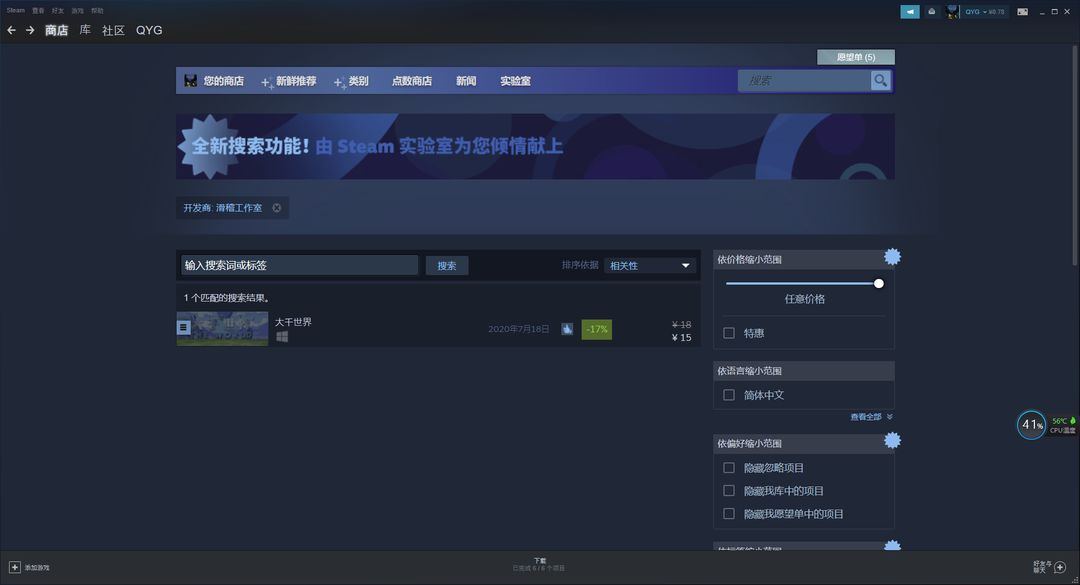Click the 输入搜索词或标签 search field
Image resolution: width=1080 pixels, height=585 pixels.
[x=299, y=265]
